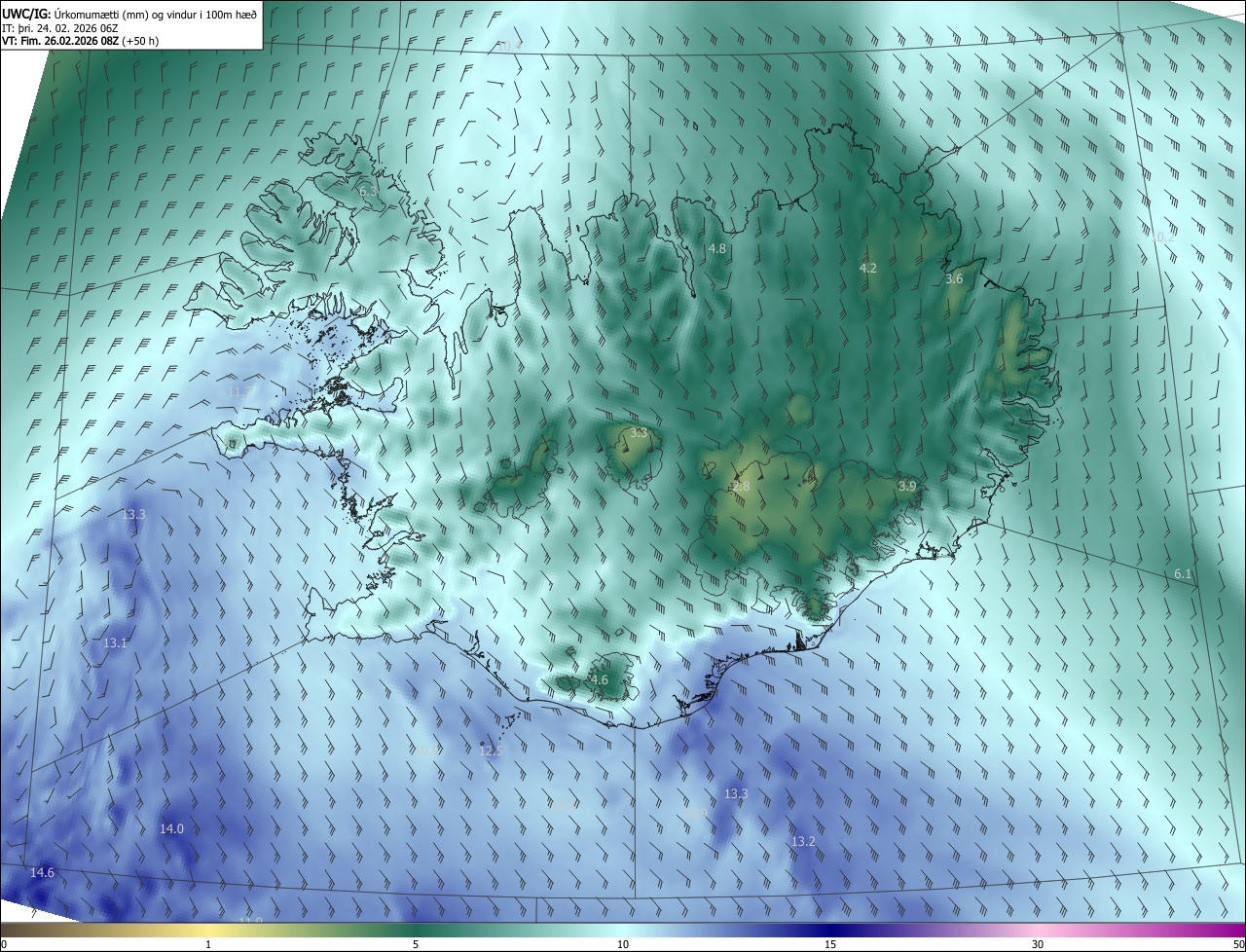Click the 10 tick label on the colour scale
This screenshot has height=952, width=1246.
click(623, 944)
